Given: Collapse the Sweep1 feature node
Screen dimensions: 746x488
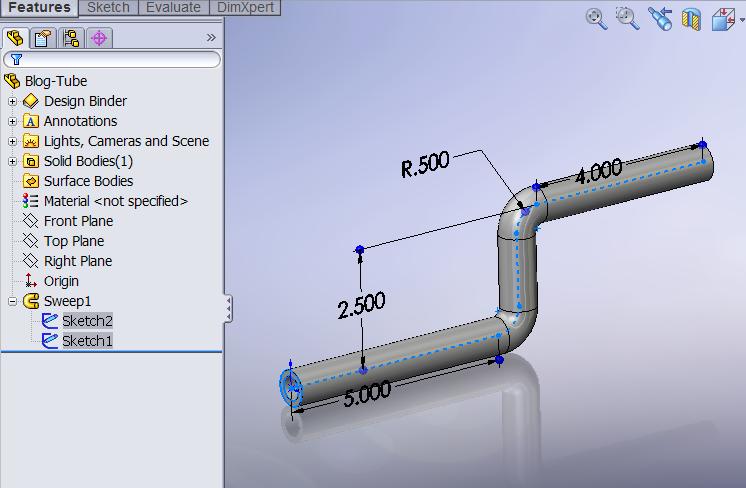Looking at the screenshot, I should pyautogui.click(x=12, y=301).
